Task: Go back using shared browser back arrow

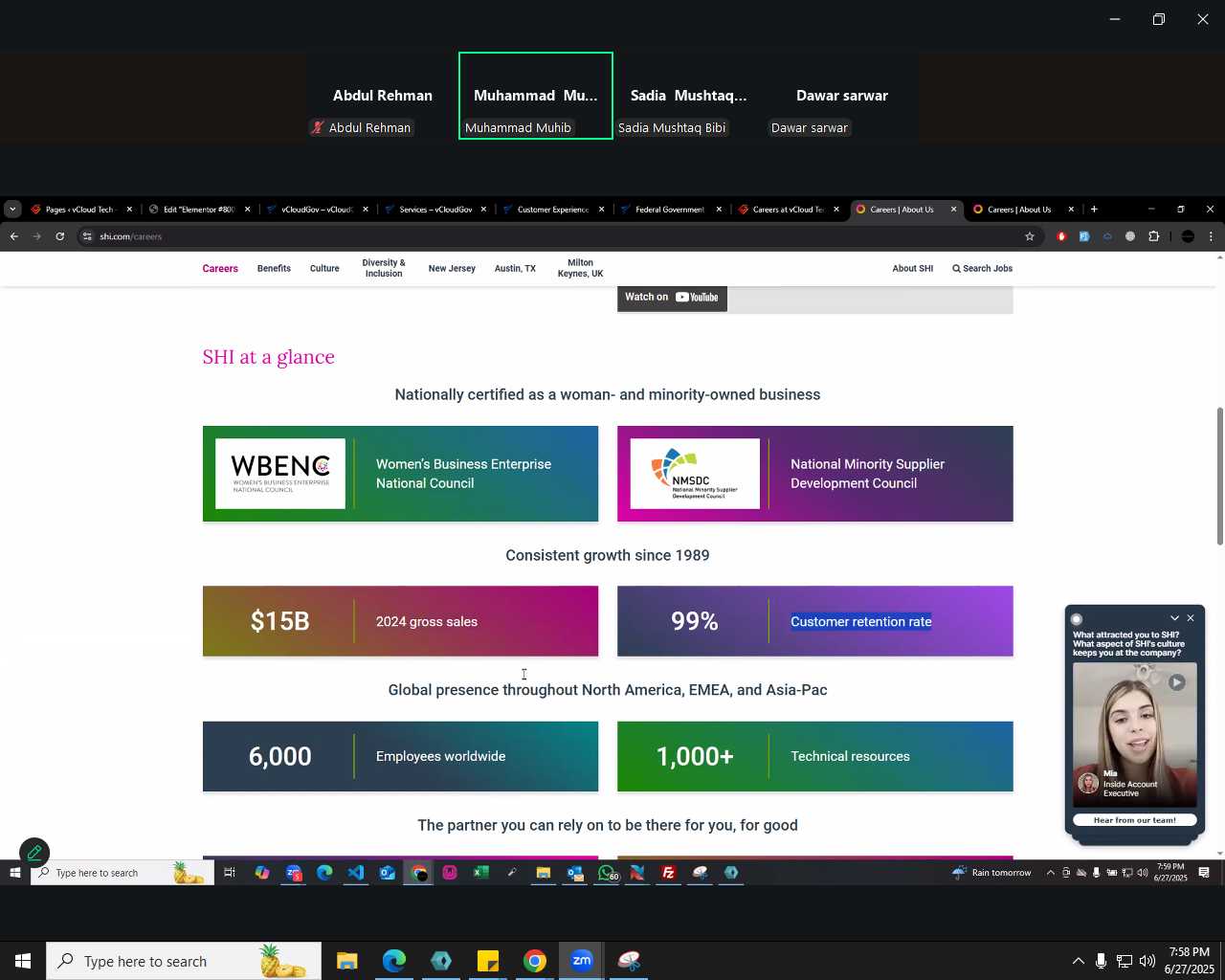Action: [13, 236]
